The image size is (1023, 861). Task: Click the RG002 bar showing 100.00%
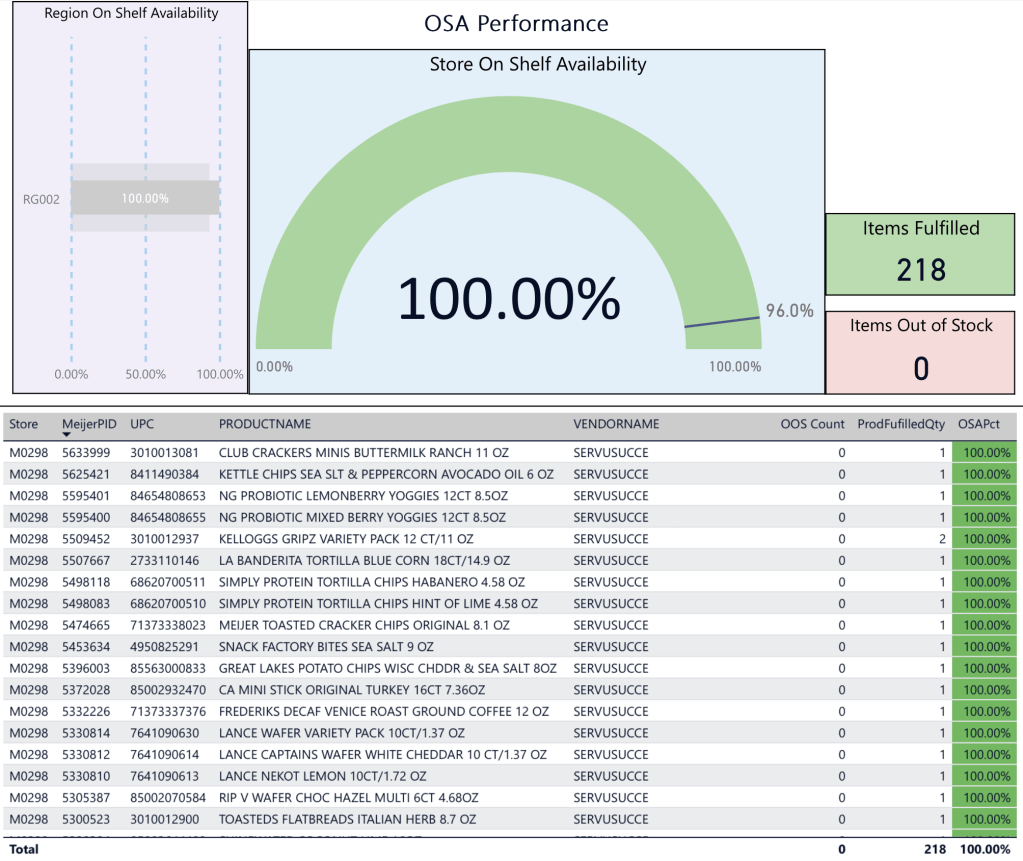pyautogui.click(x=145, y=198)
